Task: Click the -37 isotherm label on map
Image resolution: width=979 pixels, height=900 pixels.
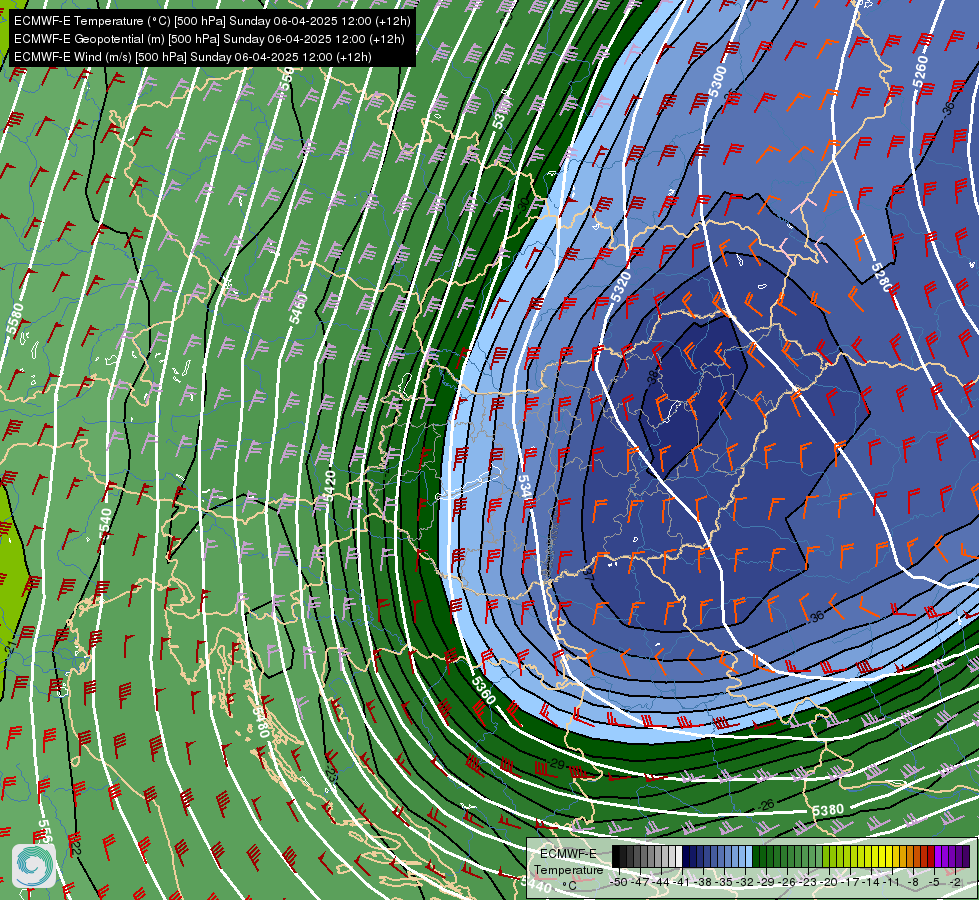Action: click(x=587, y=573)
